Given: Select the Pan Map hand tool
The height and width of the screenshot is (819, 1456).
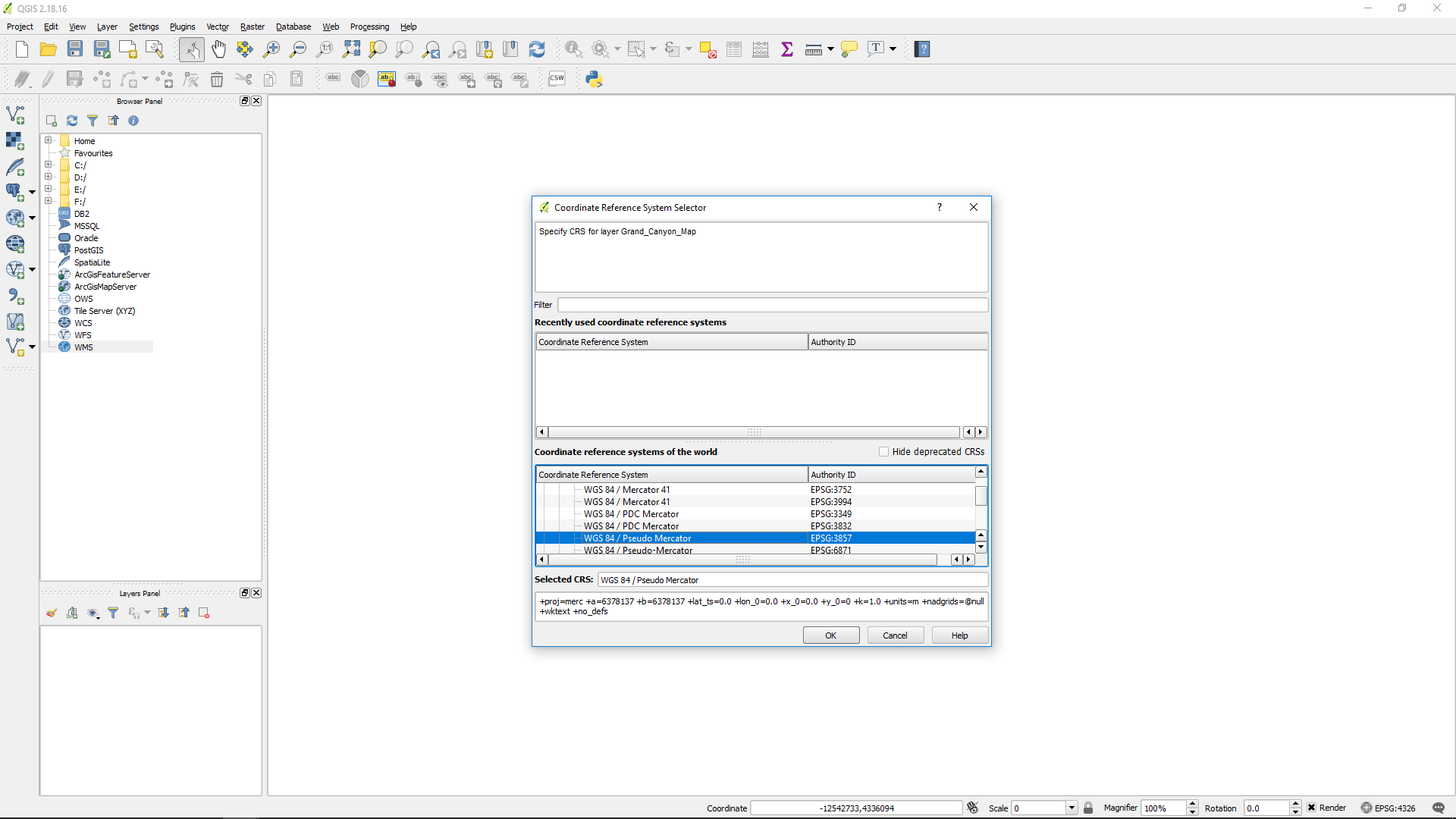Looking at the screenshot, I should [218, 49].
